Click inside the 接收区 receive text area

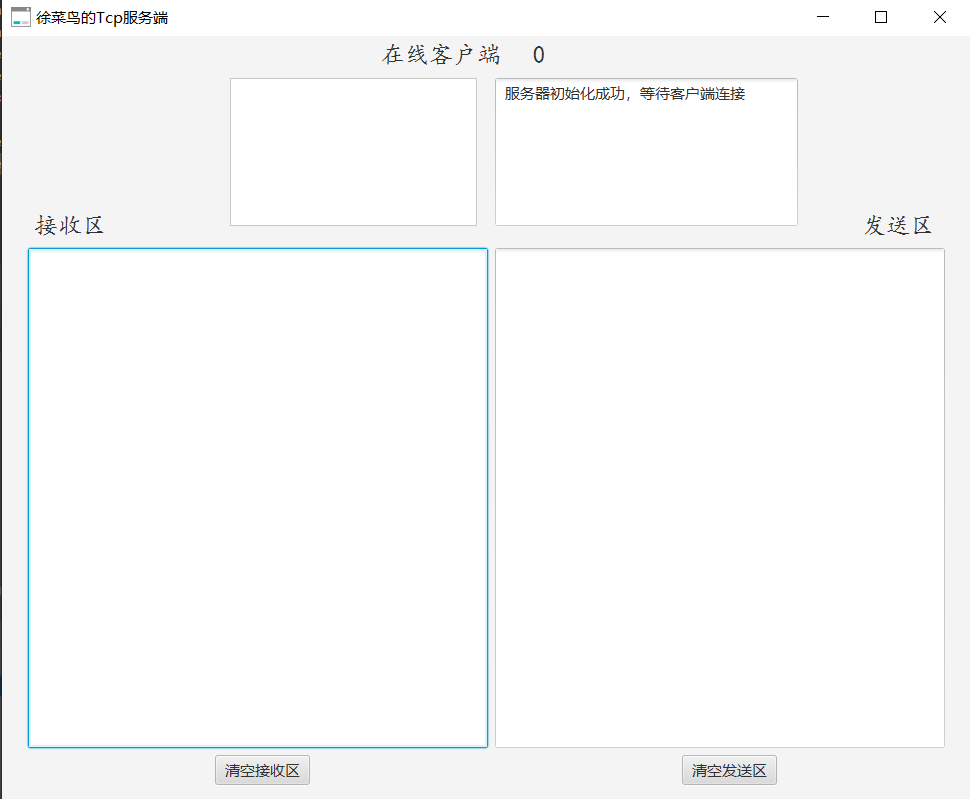tap(255, 500)
